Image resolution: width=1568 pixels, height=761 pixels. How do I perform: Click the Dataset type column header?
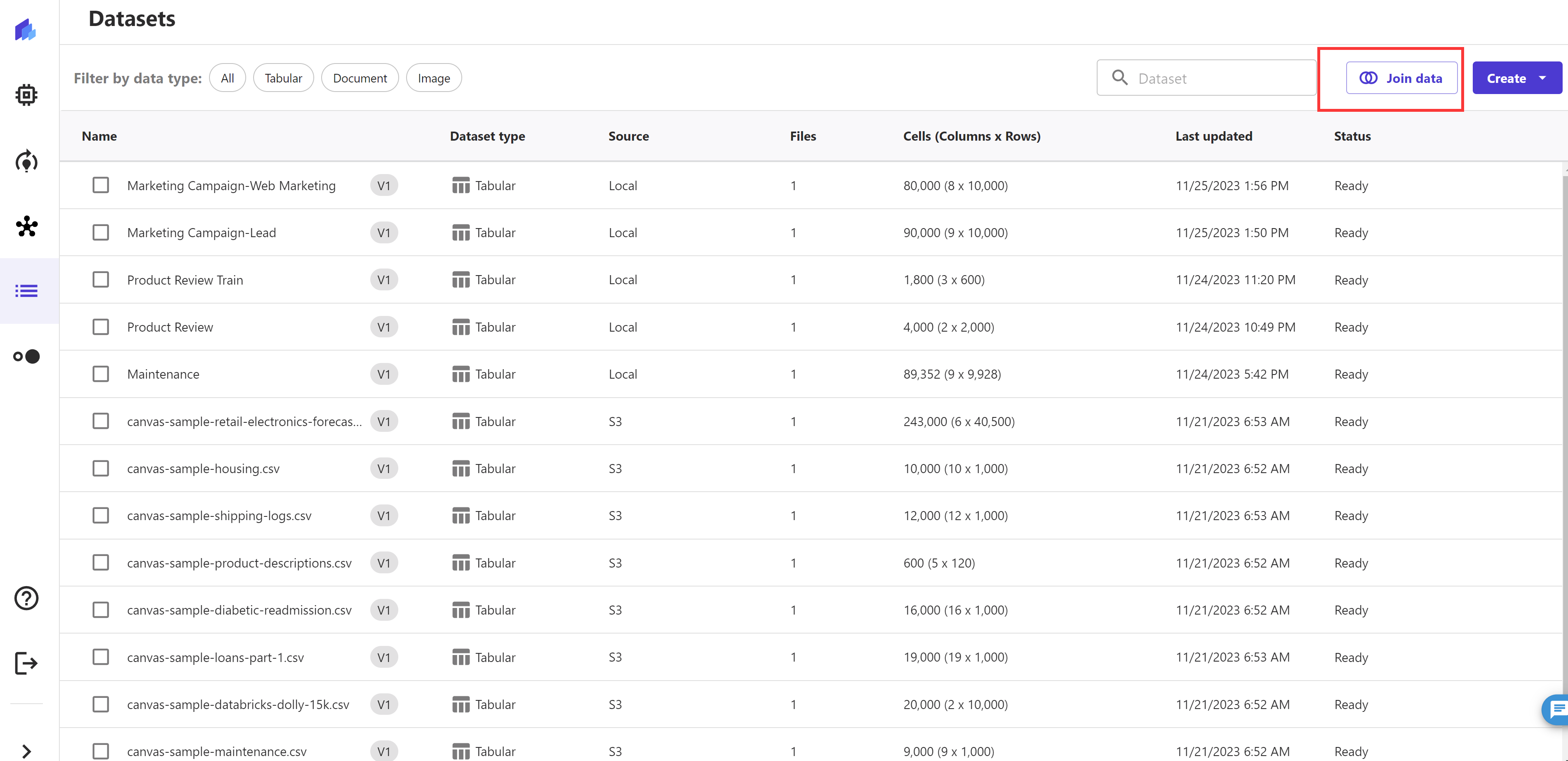tap(487, 136)
